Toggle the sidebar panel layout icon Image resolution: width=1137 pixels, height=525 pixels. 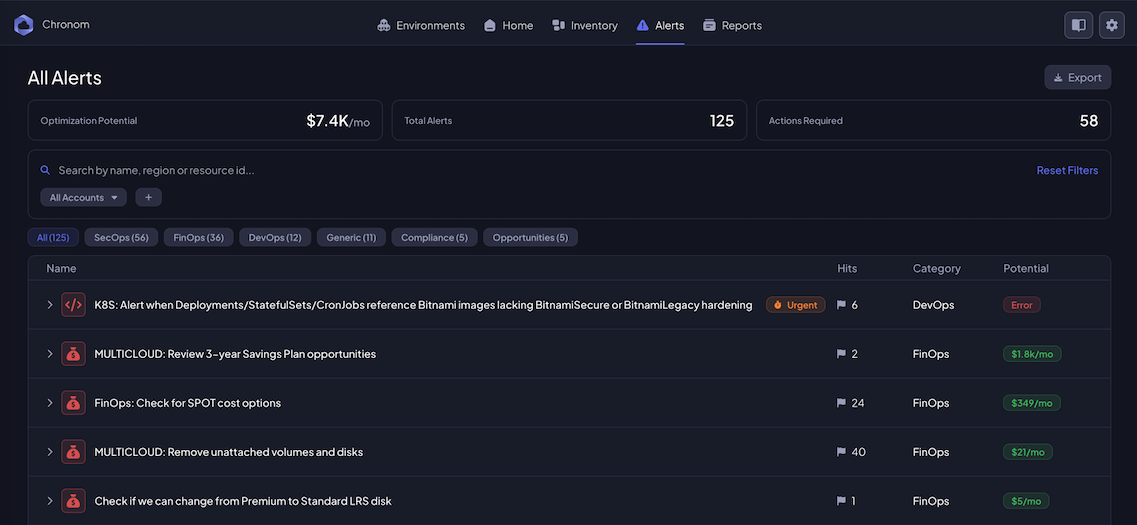tap(1078, 25)
